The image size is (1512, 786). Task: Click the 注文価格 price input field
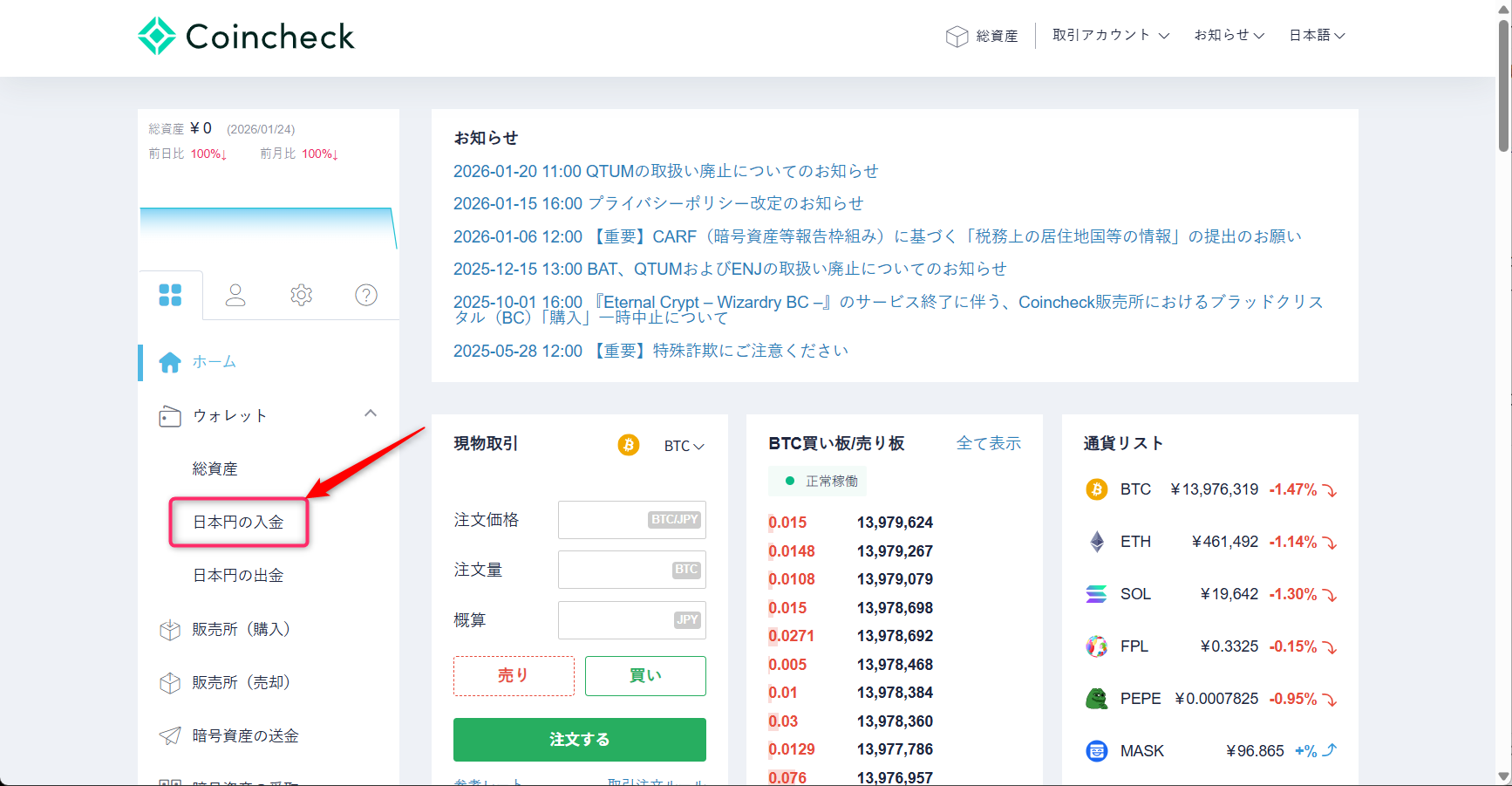pyautogui.click(x=631, y=519)
